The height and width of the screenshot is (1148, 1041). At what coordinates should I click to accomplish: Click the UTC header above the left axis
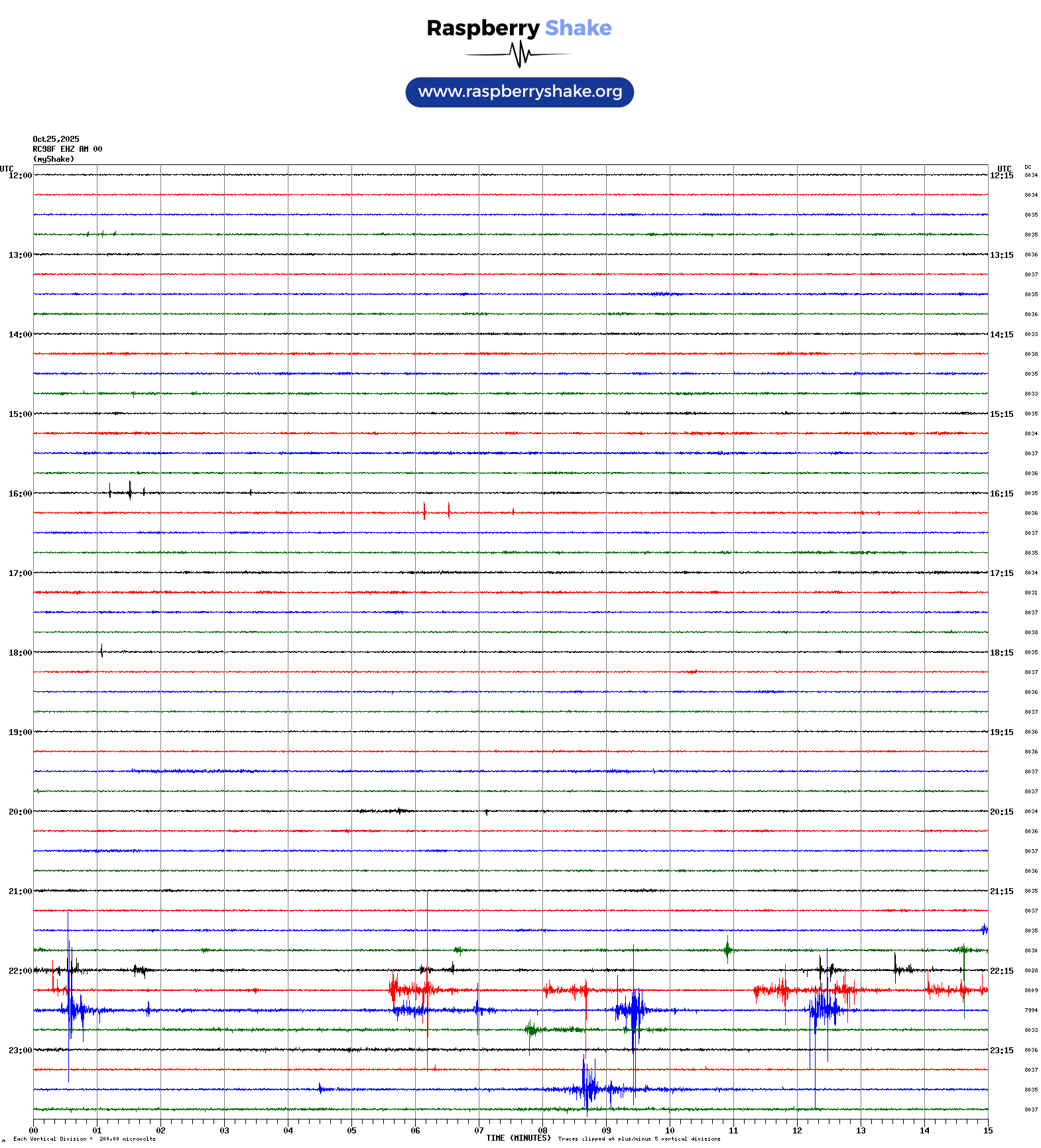pos(7,168)
